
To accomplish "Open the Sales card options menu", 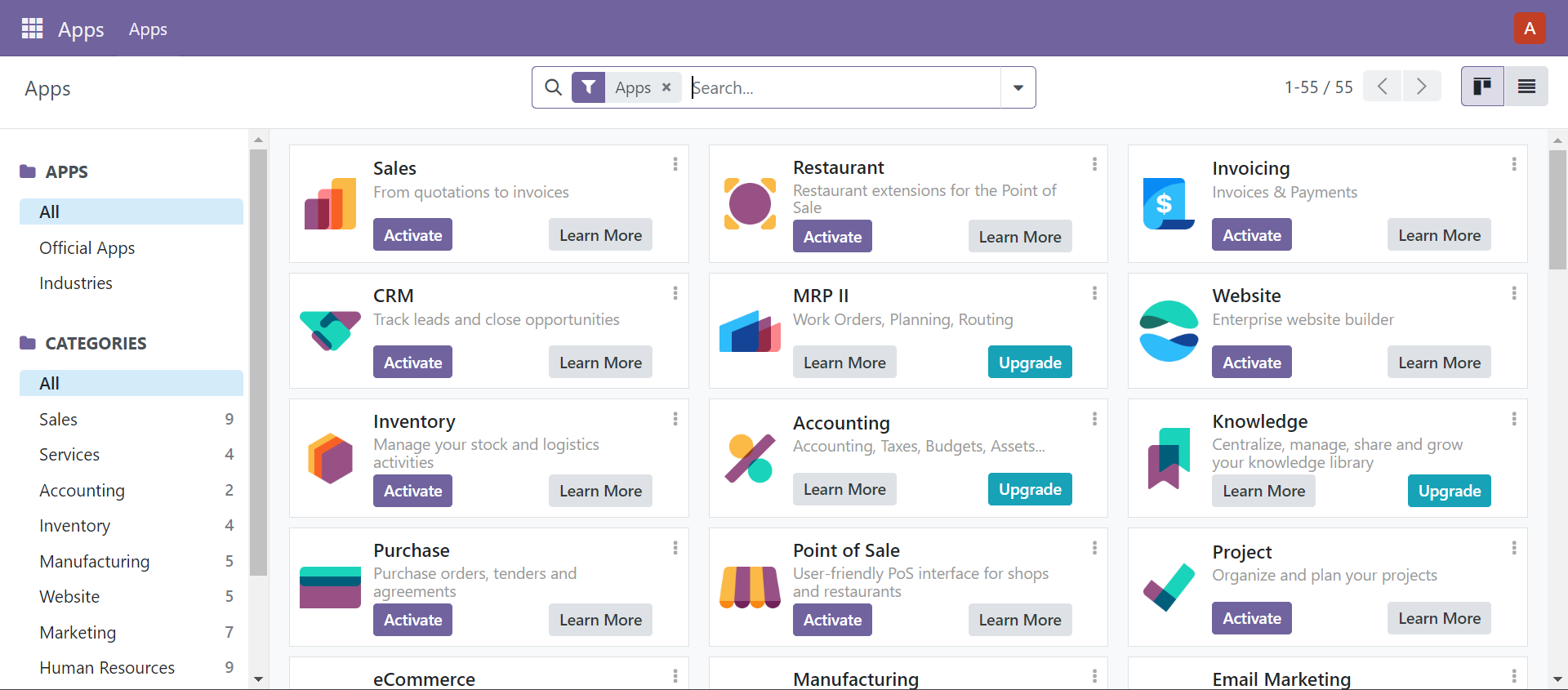I will point(675,164).
